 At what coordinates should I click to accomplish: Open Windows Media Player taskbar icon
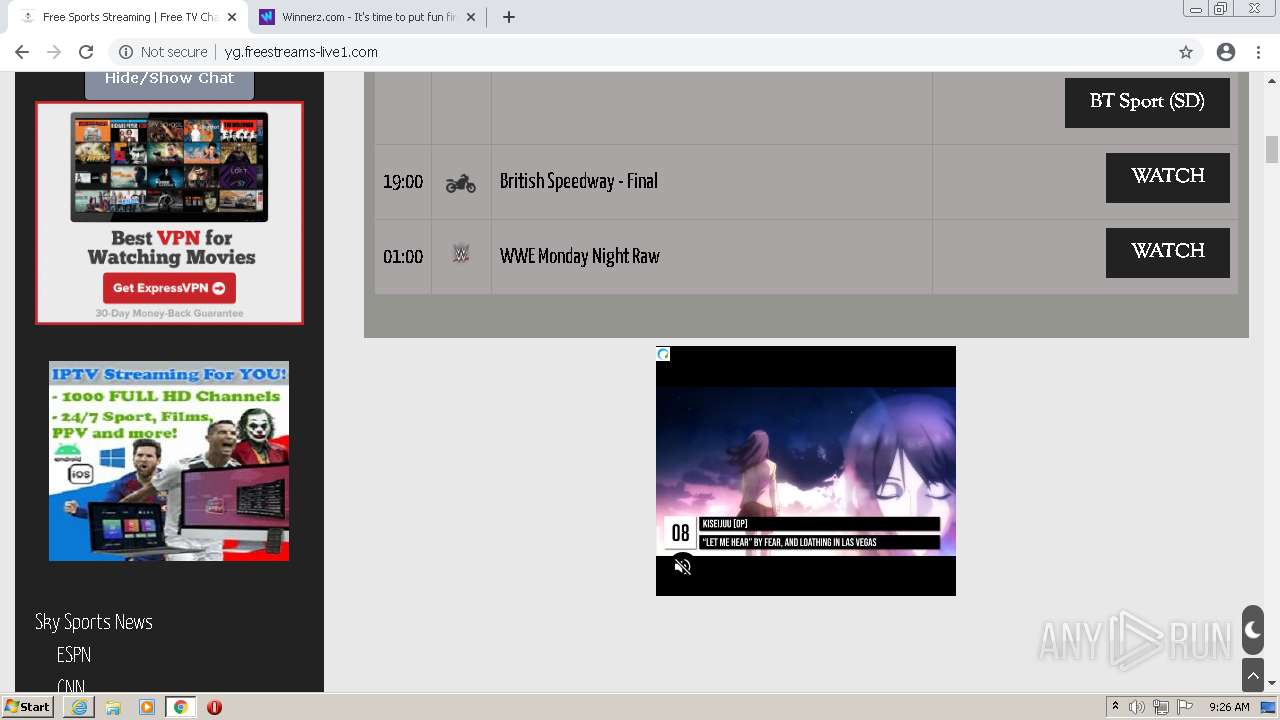coord(147,707)
